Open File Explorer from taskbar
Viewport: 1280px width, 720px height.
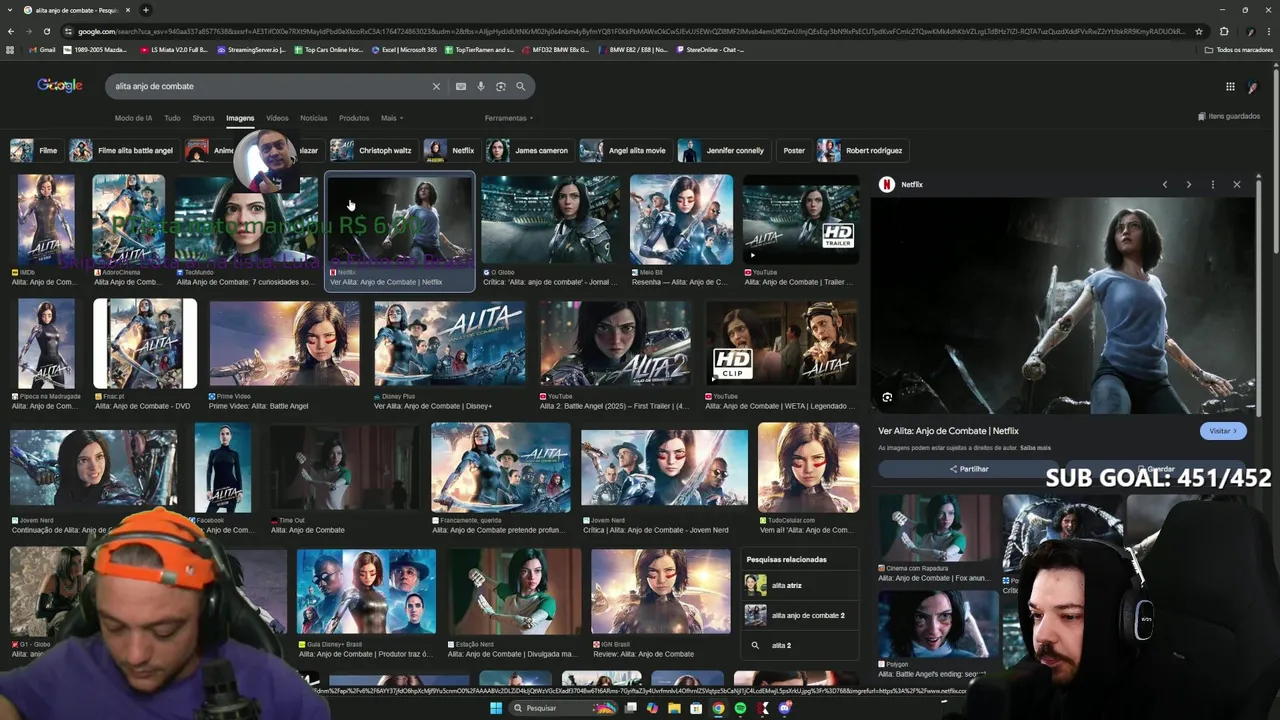point(674,708)
